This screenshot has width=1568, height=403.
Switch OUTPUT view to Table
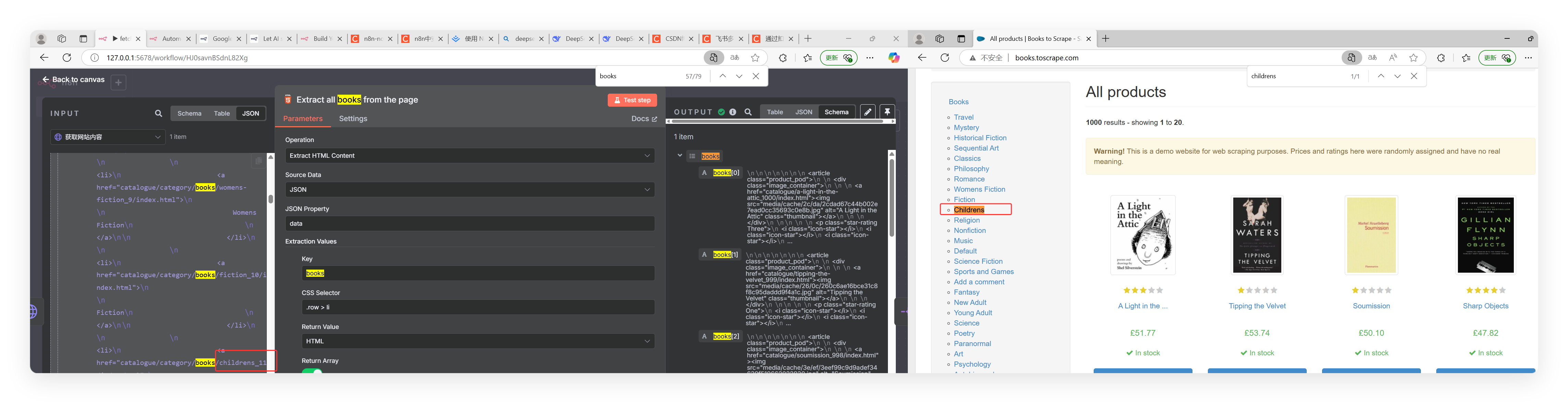(775, 112)
